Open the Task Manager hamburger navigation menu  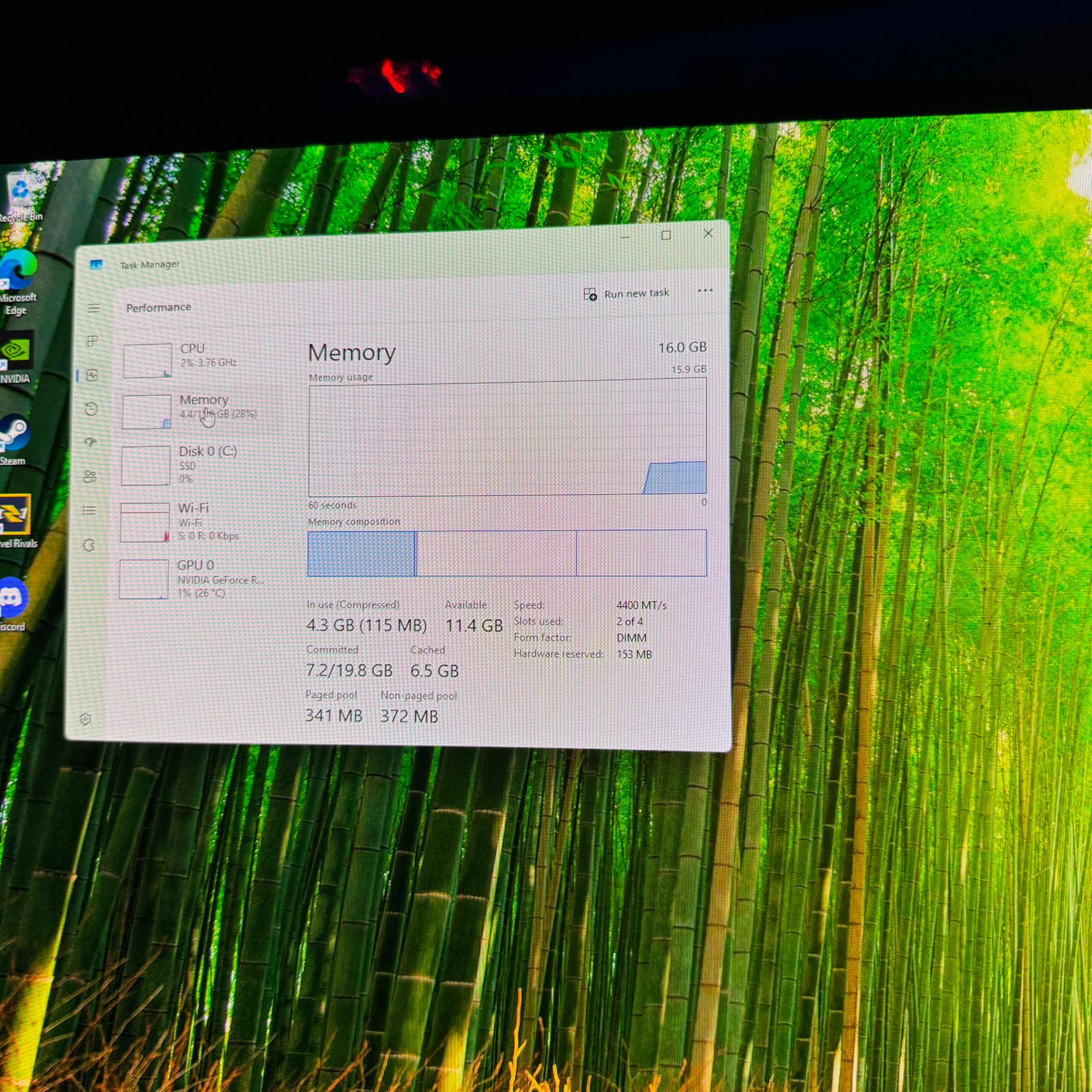[94, 309]
